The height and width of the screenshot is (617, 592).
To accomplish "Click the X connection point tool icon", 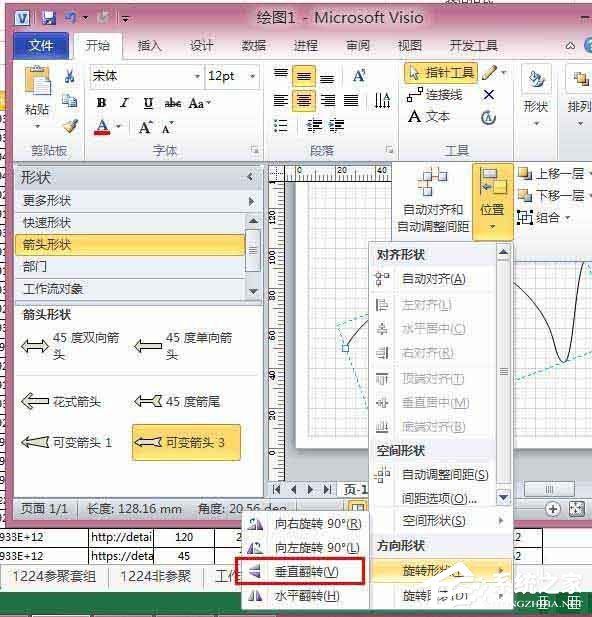I will tap(489, 95).
